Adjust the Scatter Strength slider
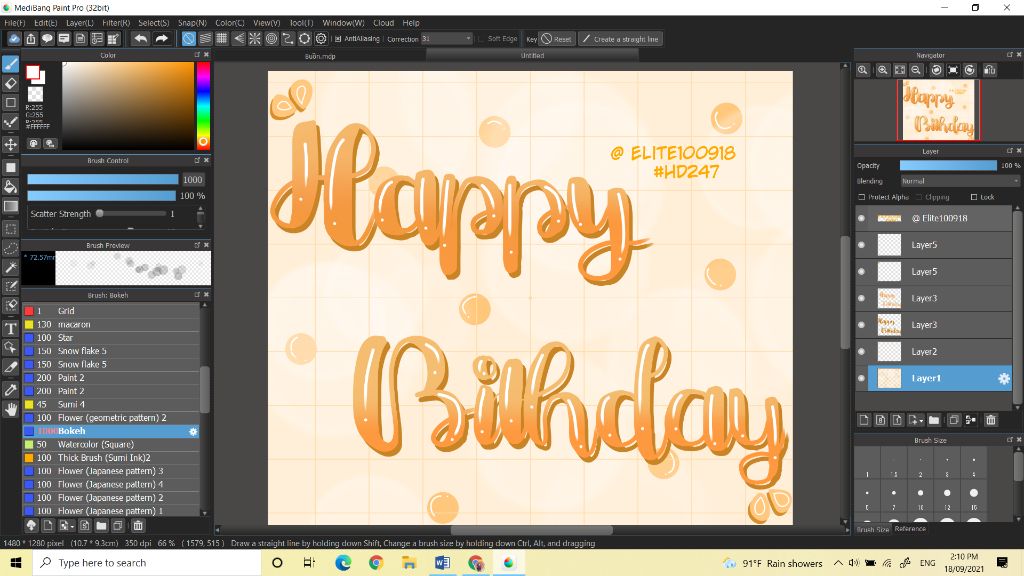The width and height of the screenshot is (1024, 576). pos(131,214)
